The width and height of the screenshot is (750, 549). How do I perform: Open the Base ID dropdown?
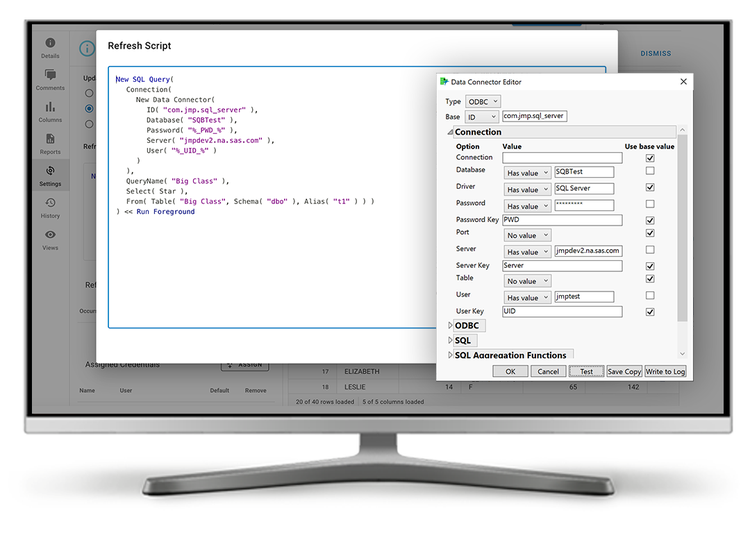coord(481,117)
